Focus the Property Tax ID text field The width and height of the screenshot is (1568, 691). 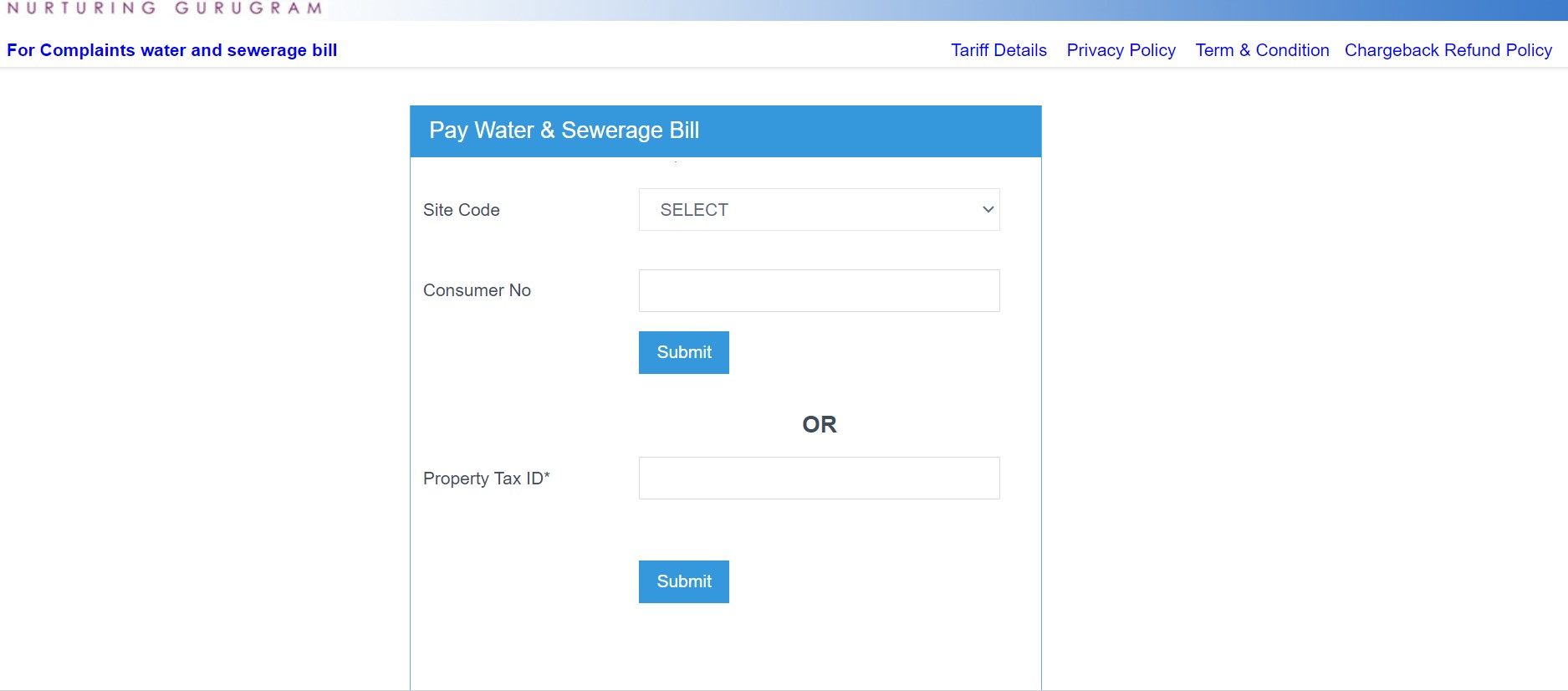coord(818,478)
